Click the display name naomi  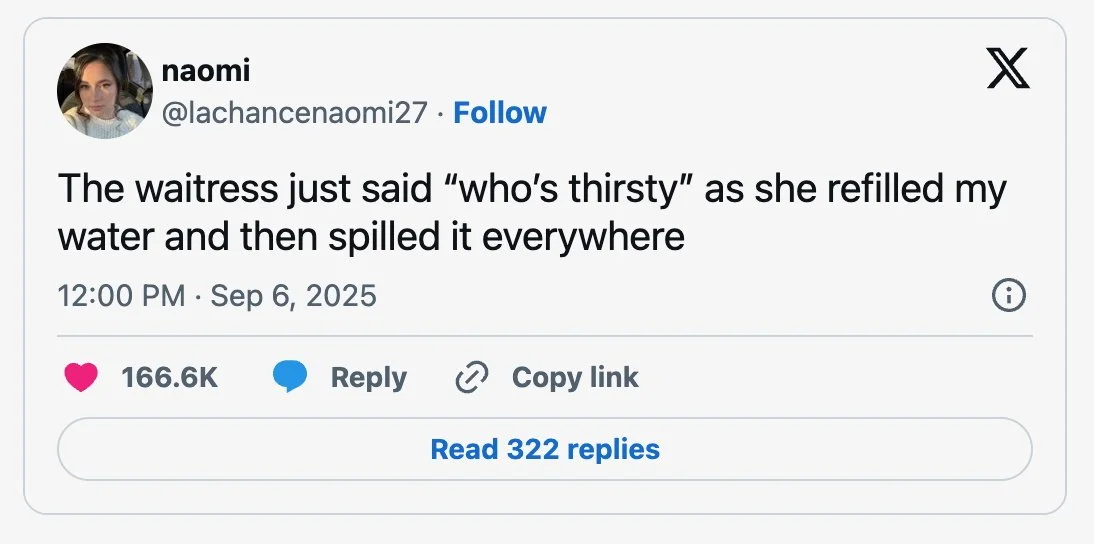point(205,71)
